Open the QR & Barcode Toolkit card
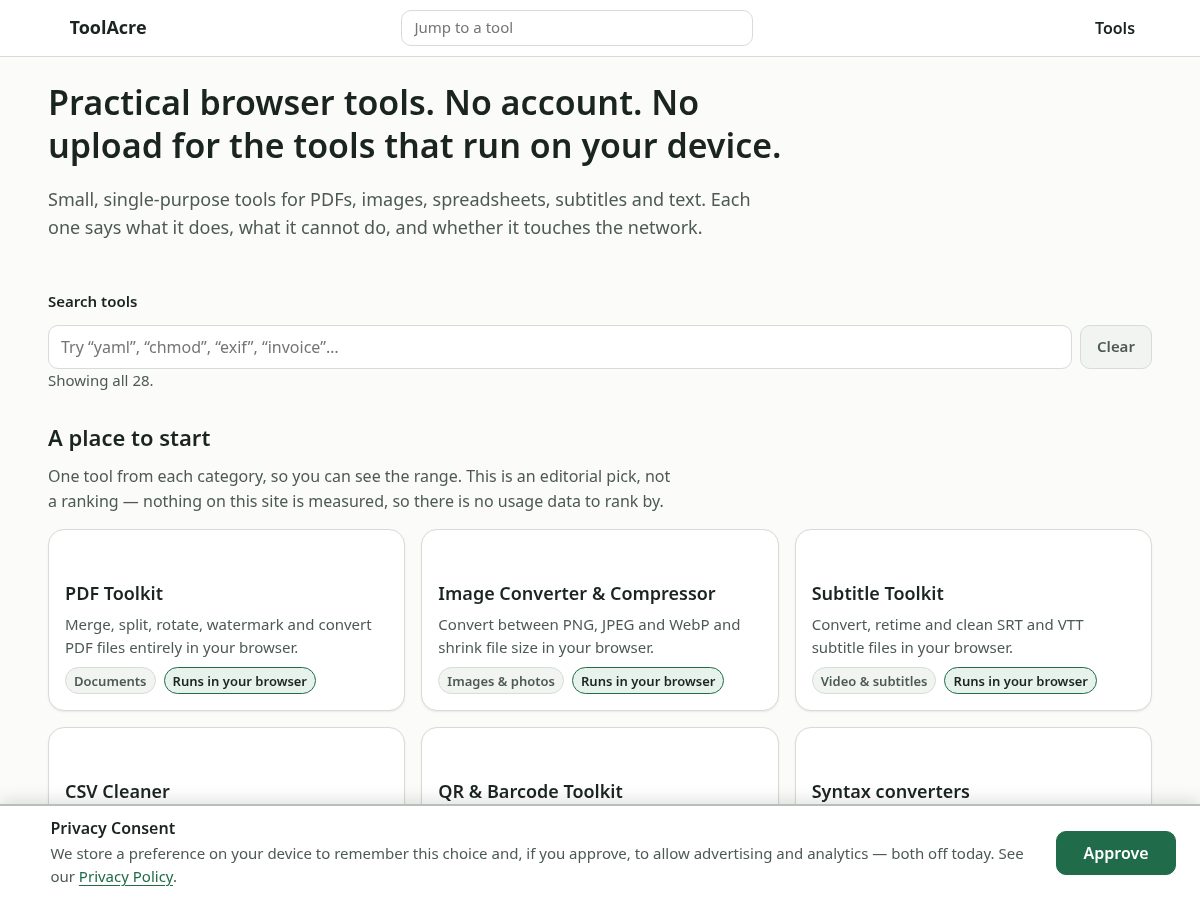 coord(600,766)
